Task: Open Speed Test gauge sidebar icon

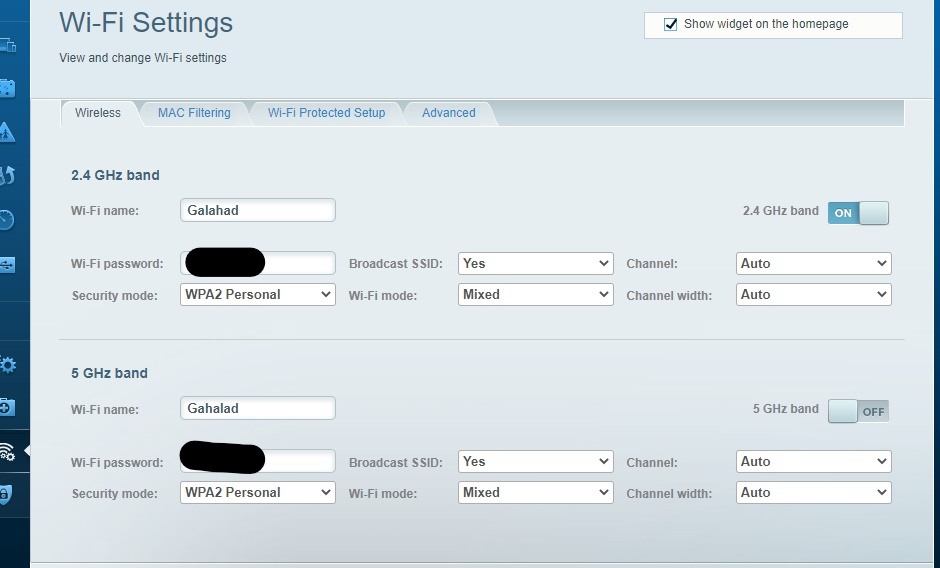Action: click(x=7, y=220)
